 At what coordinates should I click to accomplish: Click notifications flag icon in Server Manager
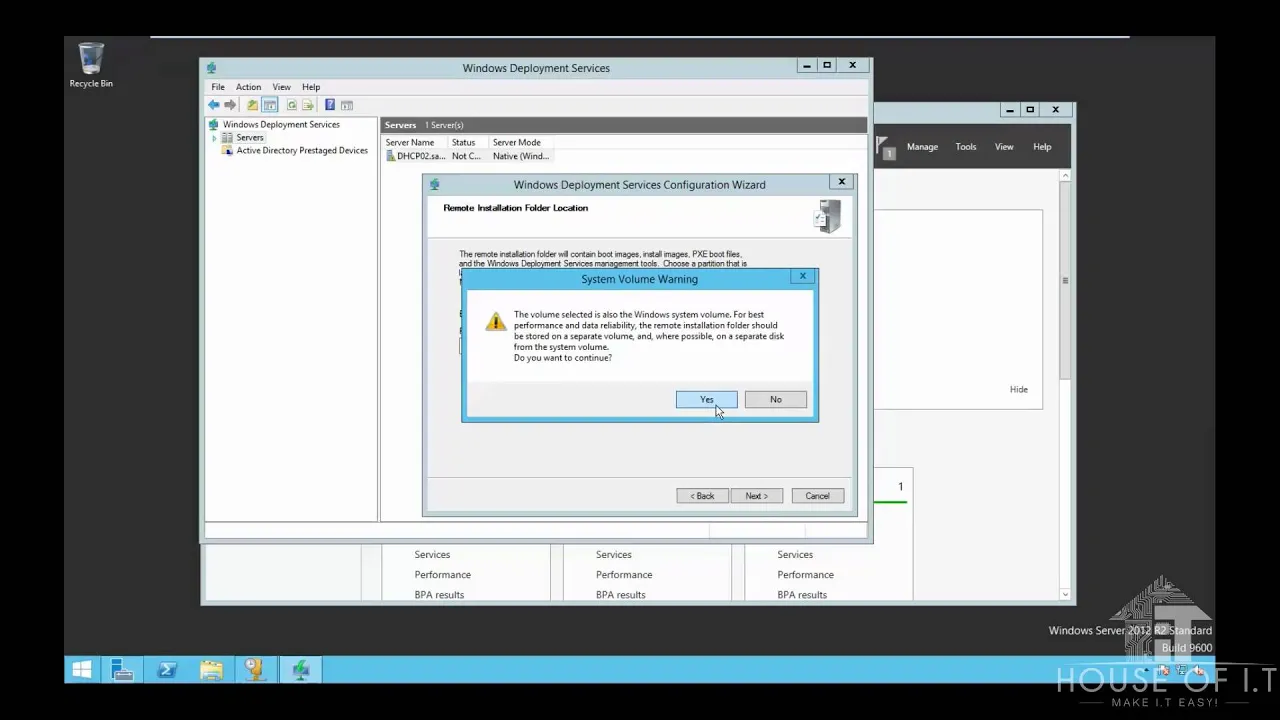(x=886, y=148)
